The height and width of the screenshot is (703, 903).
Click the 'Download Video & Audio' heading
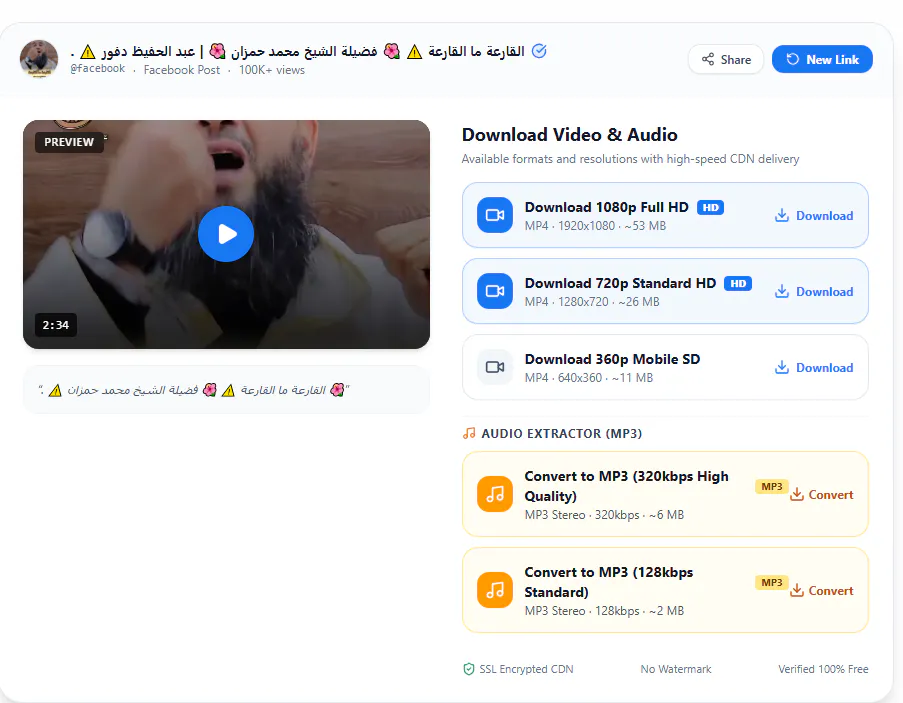[x=570, y=135]
